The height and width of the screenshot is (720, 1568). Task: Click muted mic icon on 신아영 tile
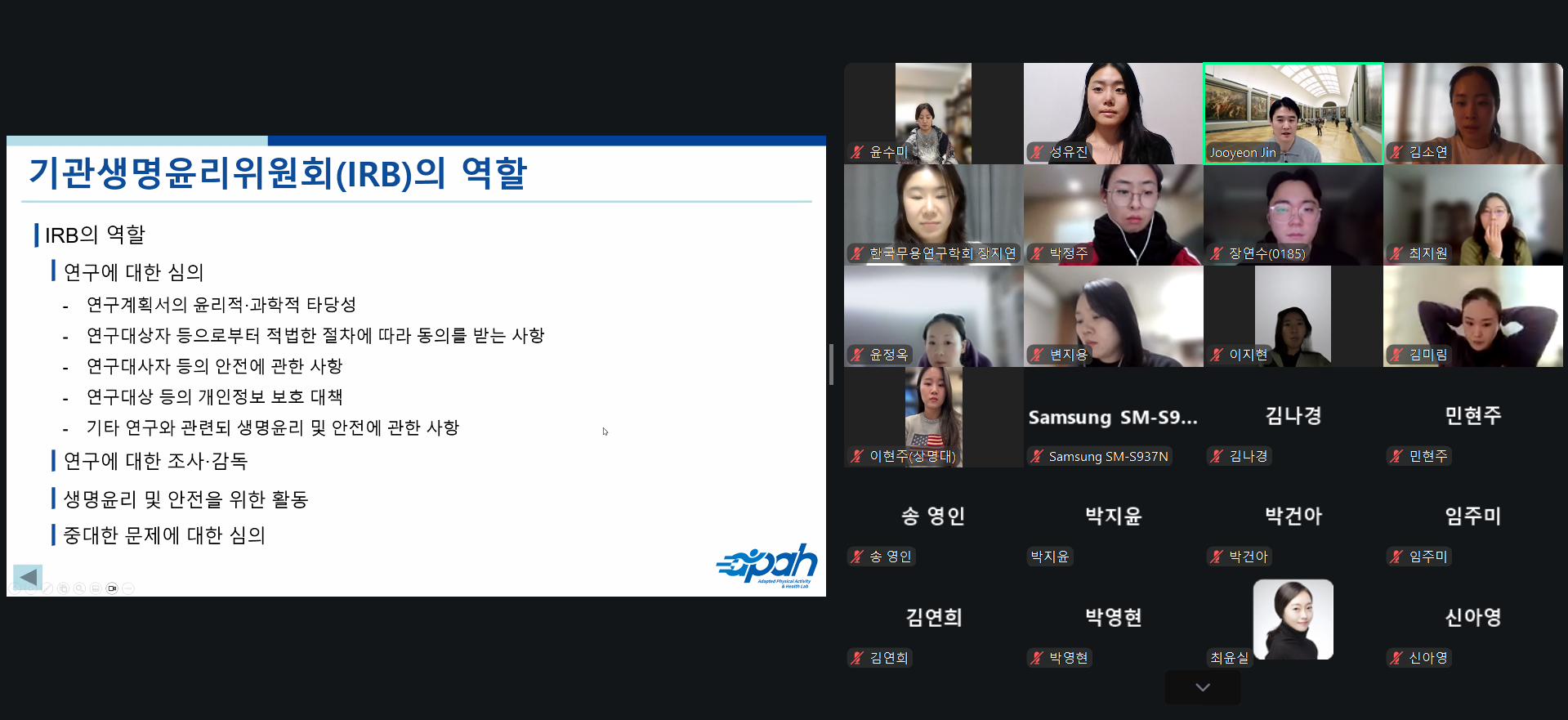pyautogui.click(x=1396, y=658)
